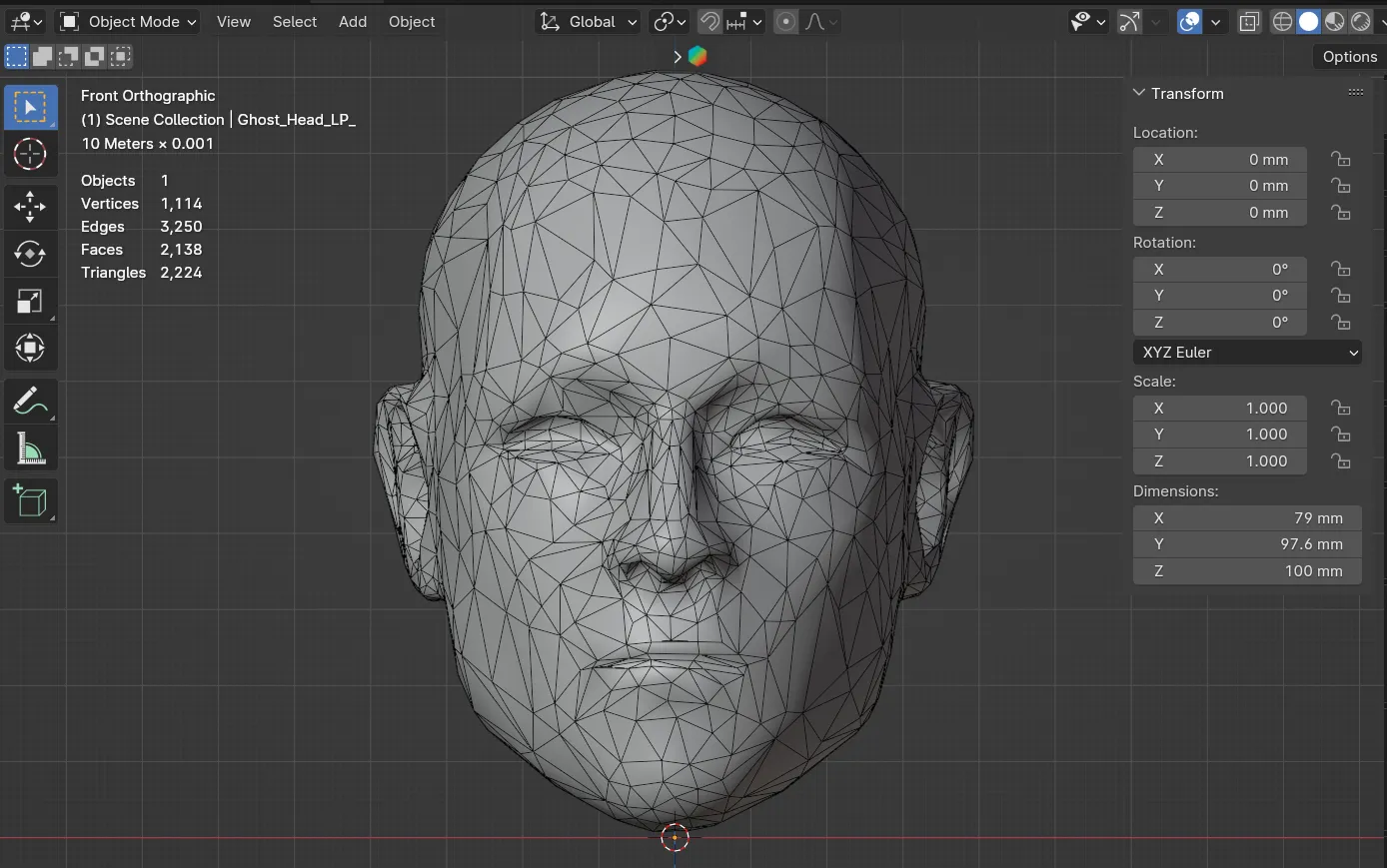This screenshot has width=1387, height=868.
Task: Open the Object Mode dropdown
Action: 127,21
